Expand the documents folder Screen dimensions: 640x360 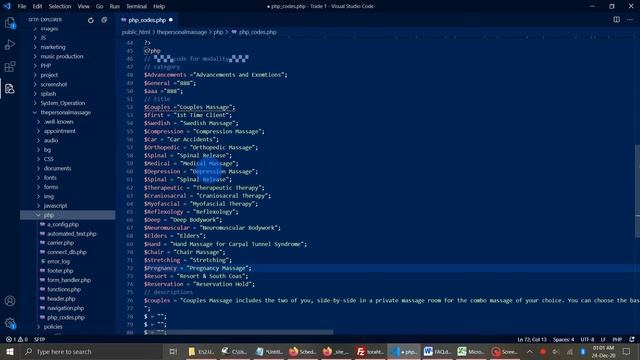tap(57, 168)
